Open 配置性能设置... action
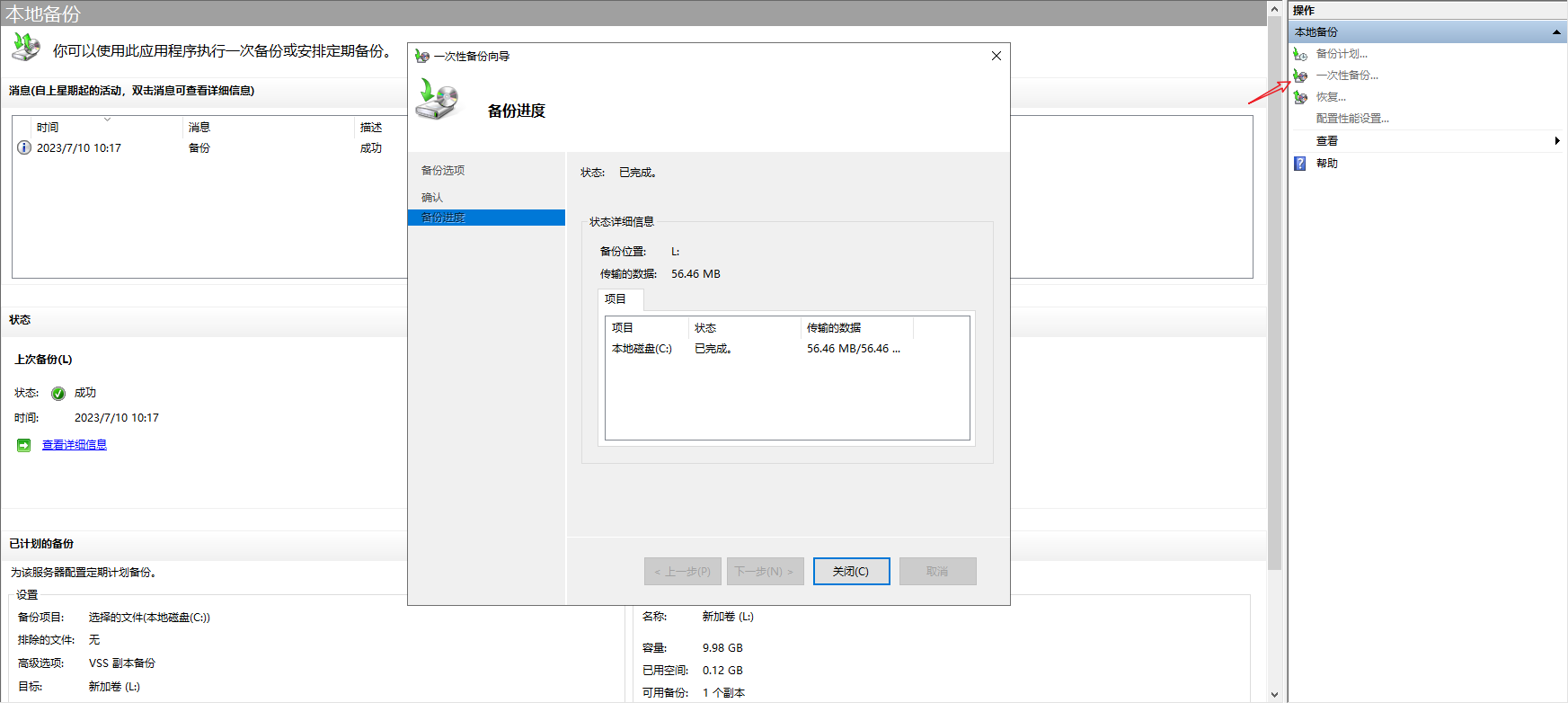This screenshot has height=703, width=1568. 1352,119
